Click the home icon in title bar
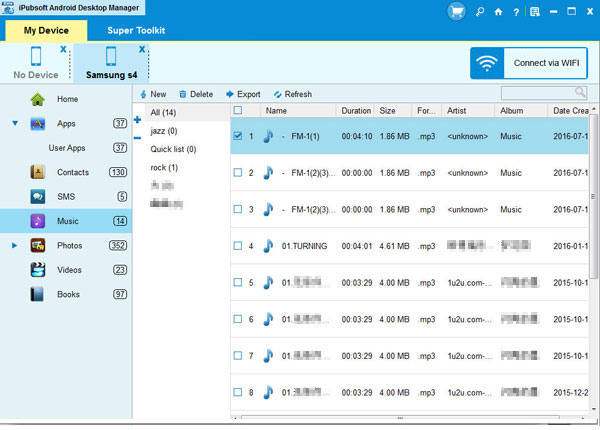Screen dimensions: 600x430 pos(499,11)
